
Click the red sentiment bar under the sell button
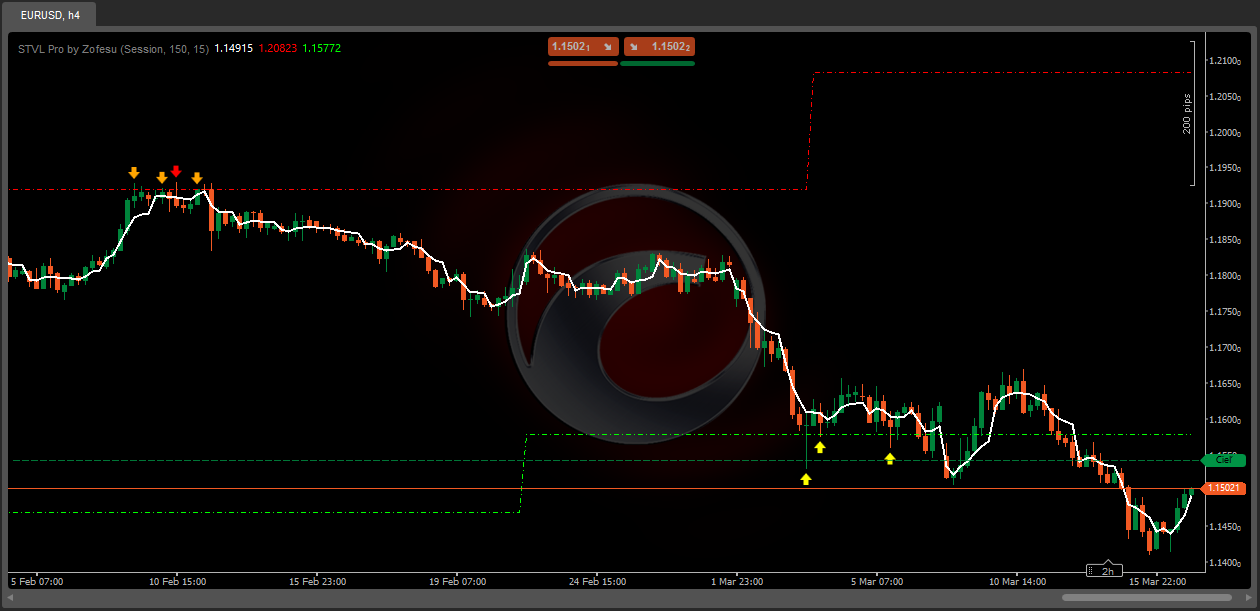coord(583,63)
